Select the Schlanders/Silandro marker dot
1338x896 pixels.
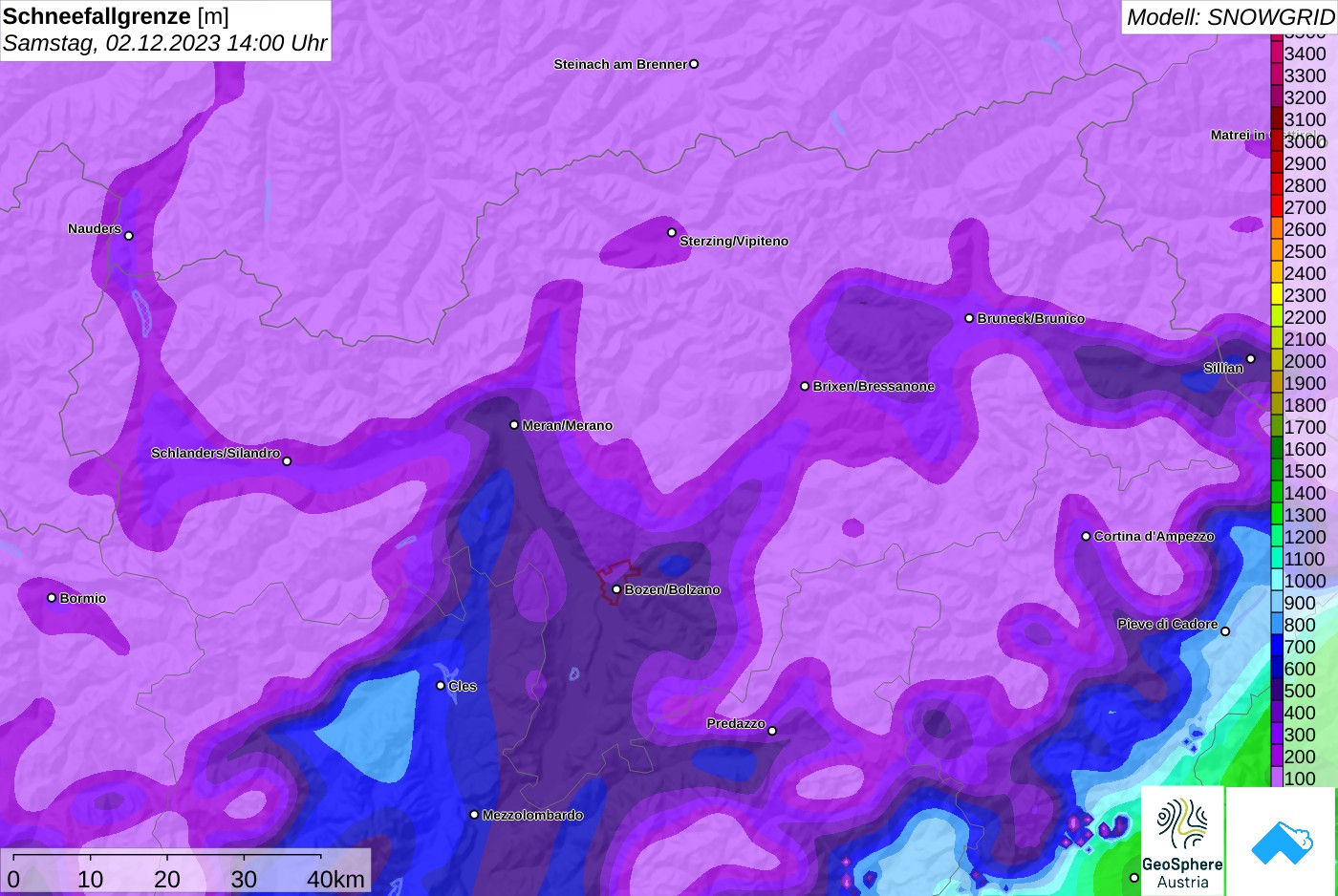click(287, 461)
